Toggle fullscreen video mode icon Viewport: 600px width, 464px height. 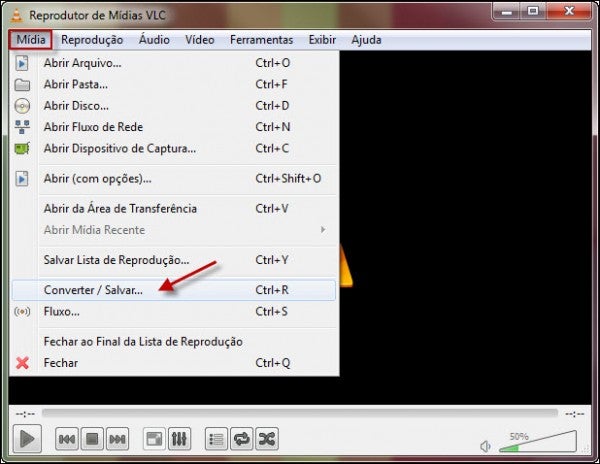154,439
